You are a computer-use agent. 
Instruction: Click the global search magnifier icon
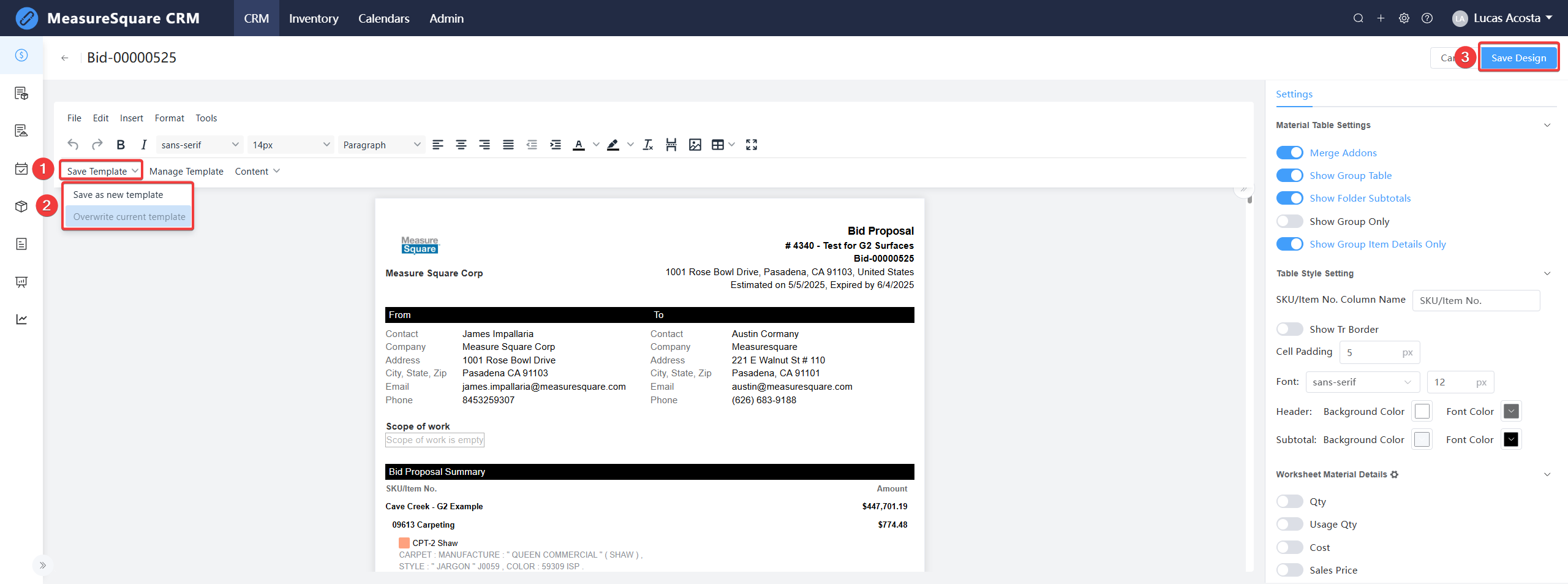(x=1358, y=18)
